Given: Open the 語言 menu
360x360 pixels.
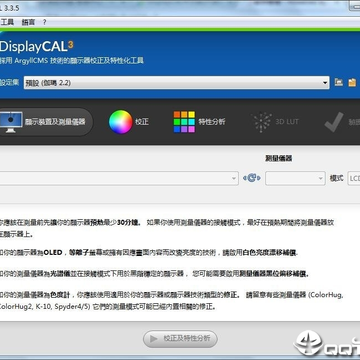Looking at the screenshot, I should (x=28, y=22).
